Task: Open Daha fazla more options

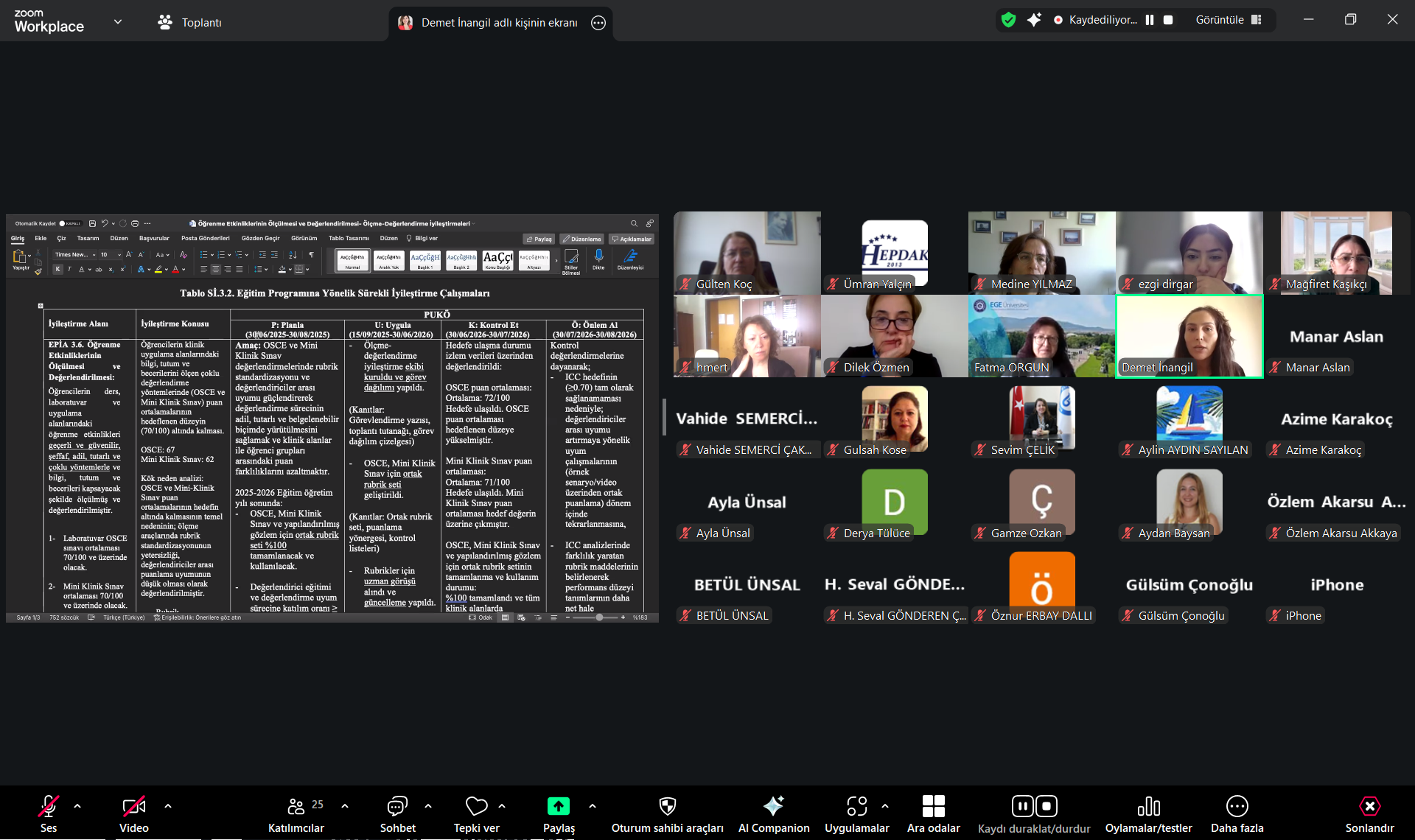Action: coord(1237,813)
